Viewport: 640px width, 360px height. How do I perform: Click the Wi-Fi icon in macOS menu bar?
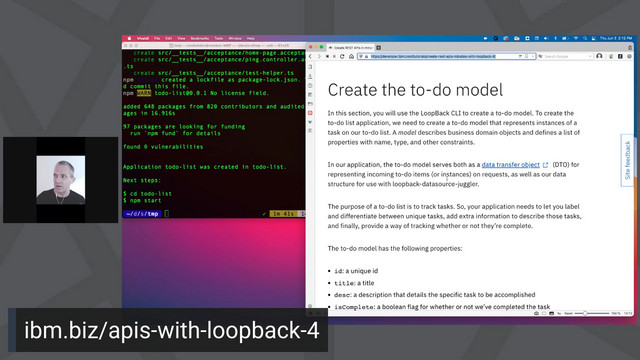click(576, 38)
